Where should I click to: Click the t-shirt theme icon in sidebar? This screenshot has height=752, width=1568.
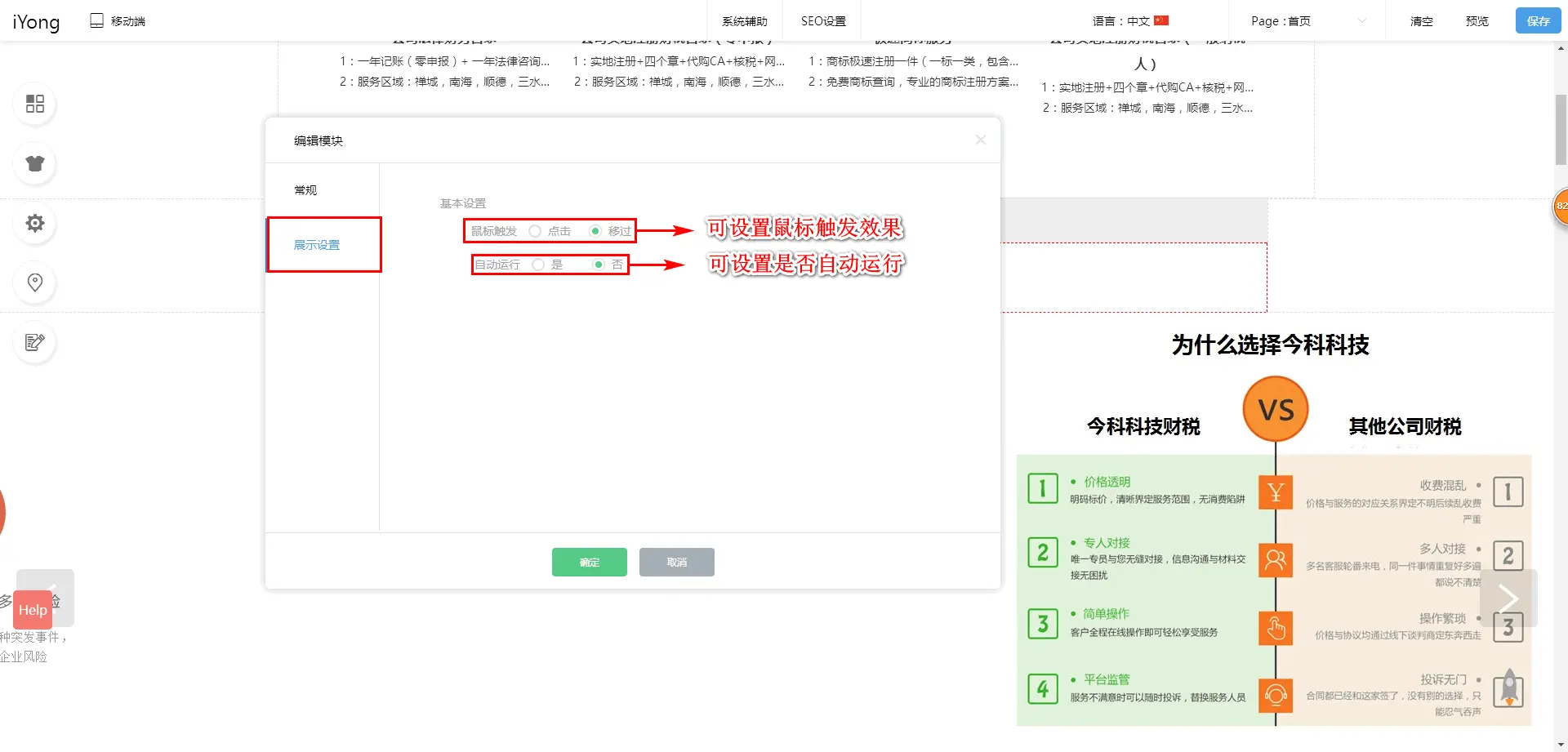[35, 163]
